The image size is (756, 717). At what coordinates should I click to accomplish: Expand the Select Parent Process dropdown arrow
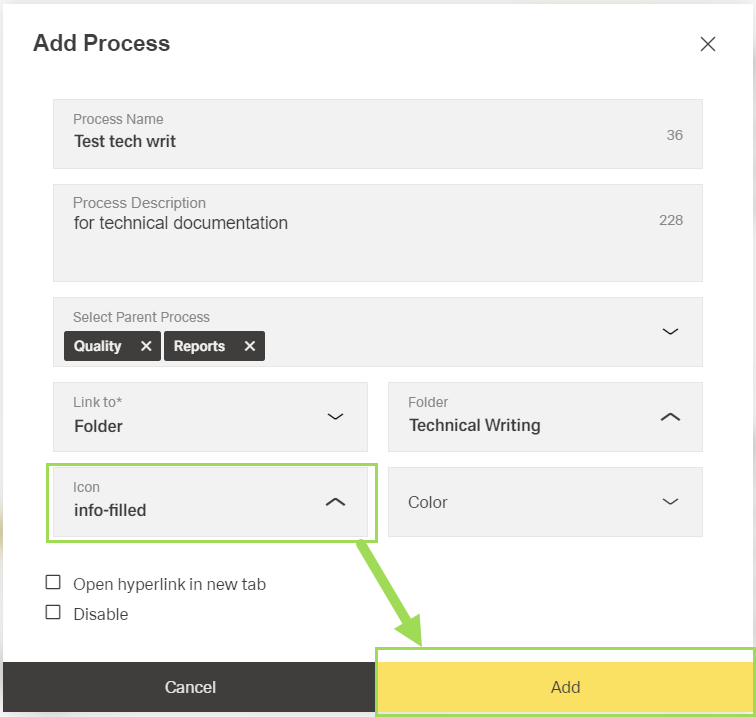coord(670,331)
